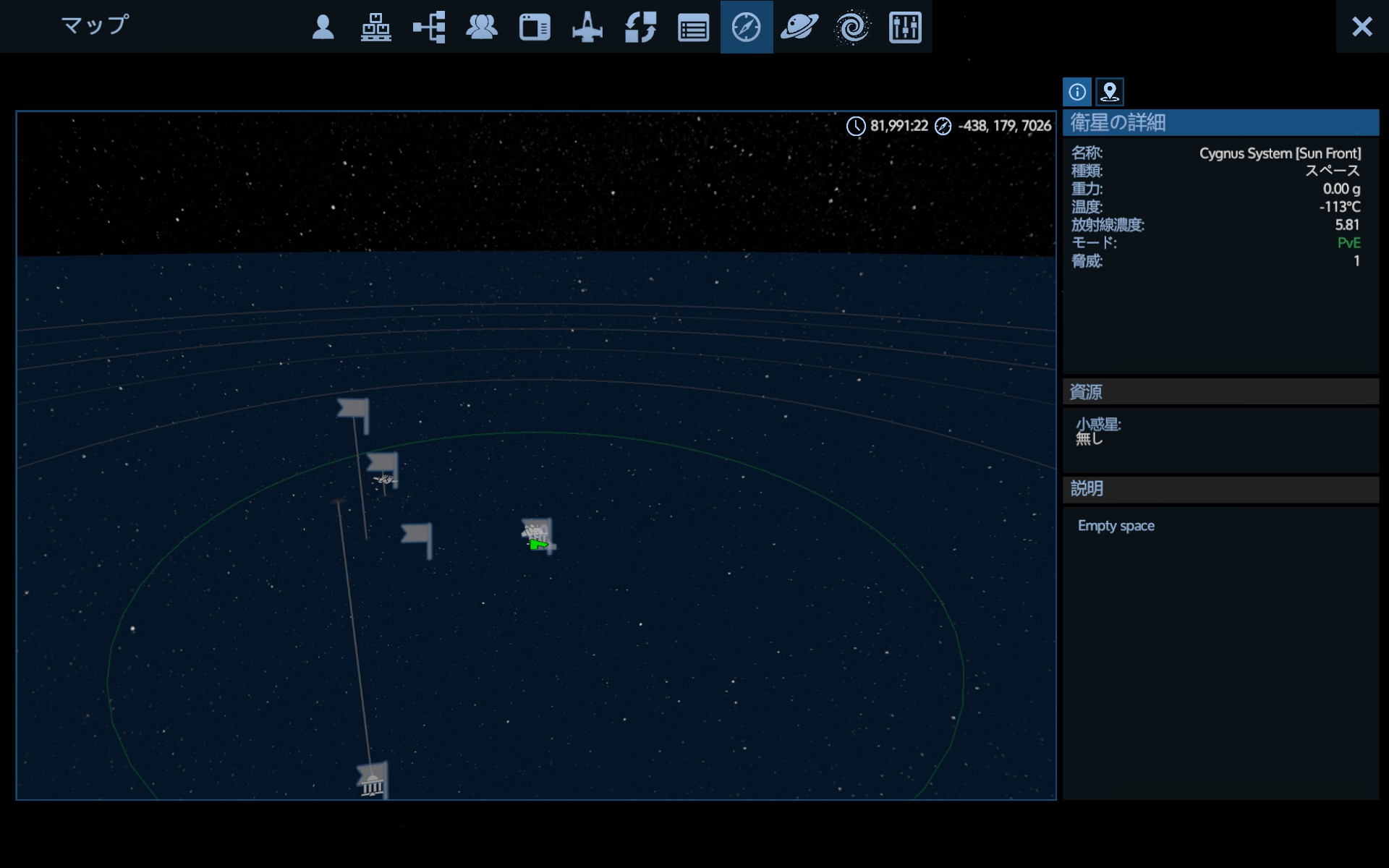Click the clock icon beside the game time
This screenshot has width=1389, height=868.
pos(856,127)
